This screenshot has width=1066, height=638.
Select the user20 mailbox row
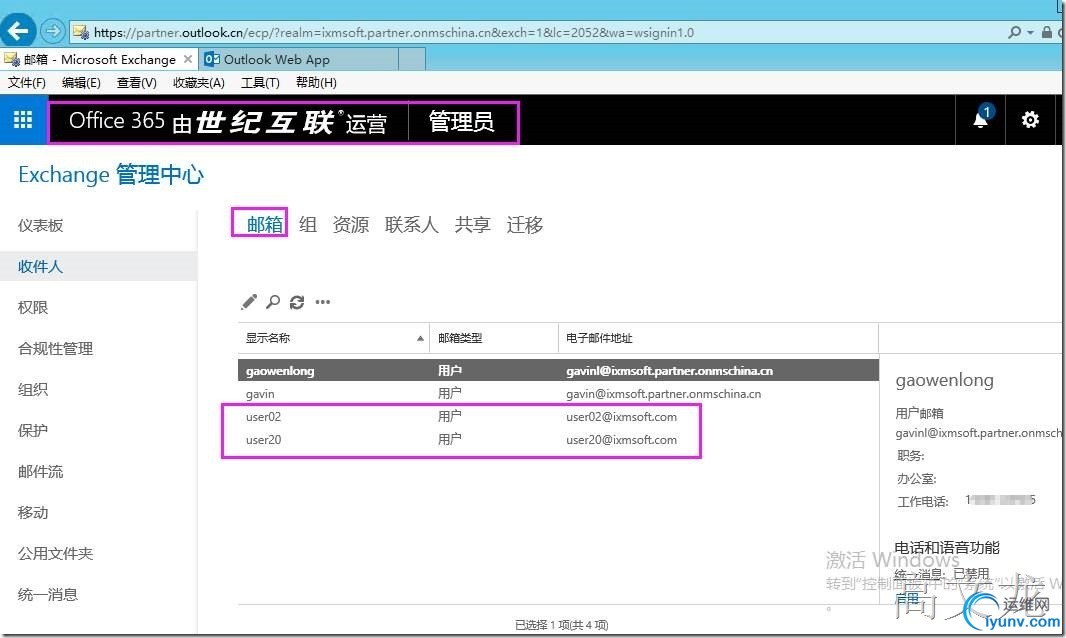[558, 440]
